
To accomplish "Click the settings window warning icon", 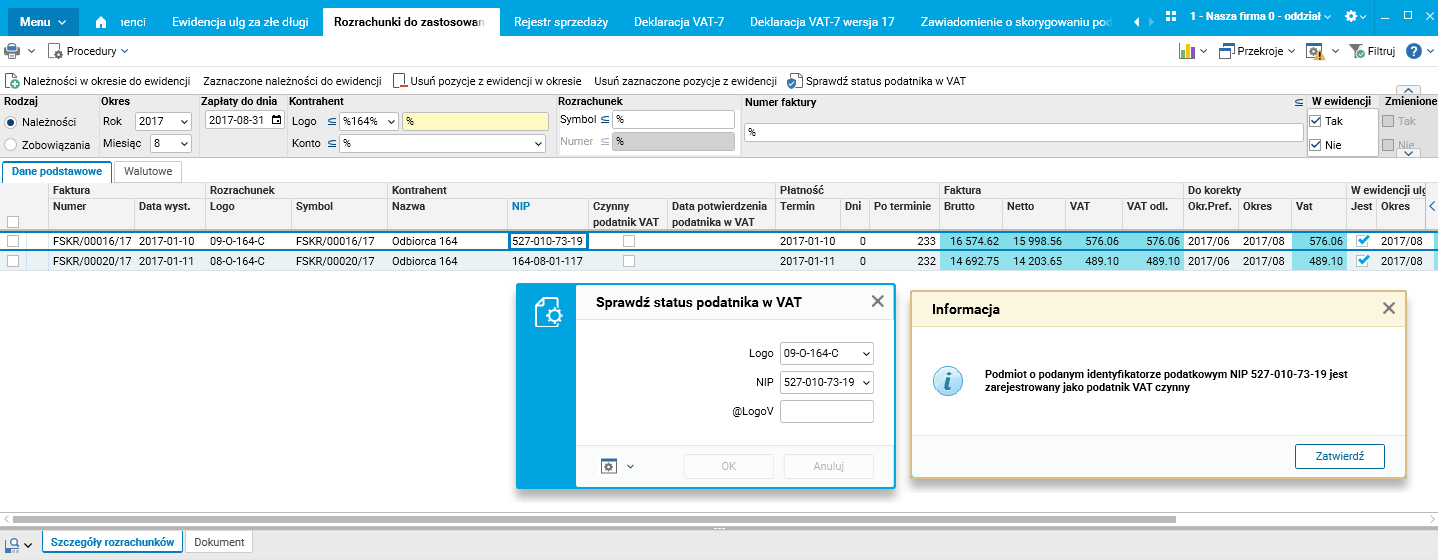I will (x=1315, y=51).
